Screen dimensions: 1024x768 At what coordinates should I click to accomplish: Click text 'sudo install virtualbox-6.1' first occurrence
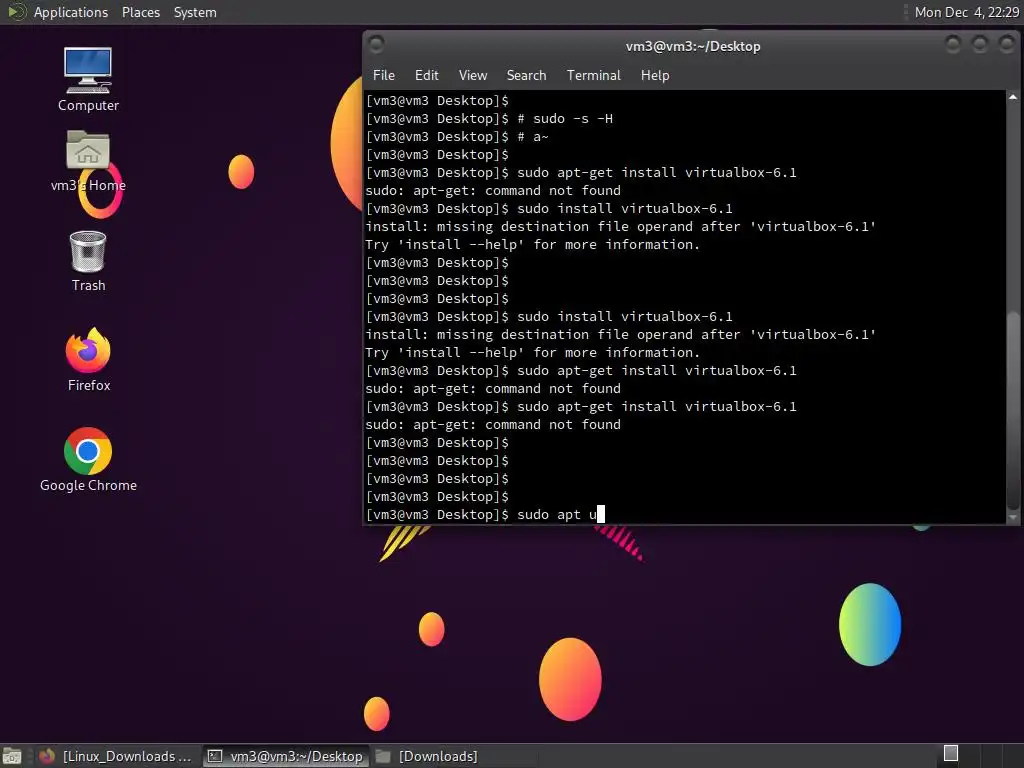click(624, 208)
